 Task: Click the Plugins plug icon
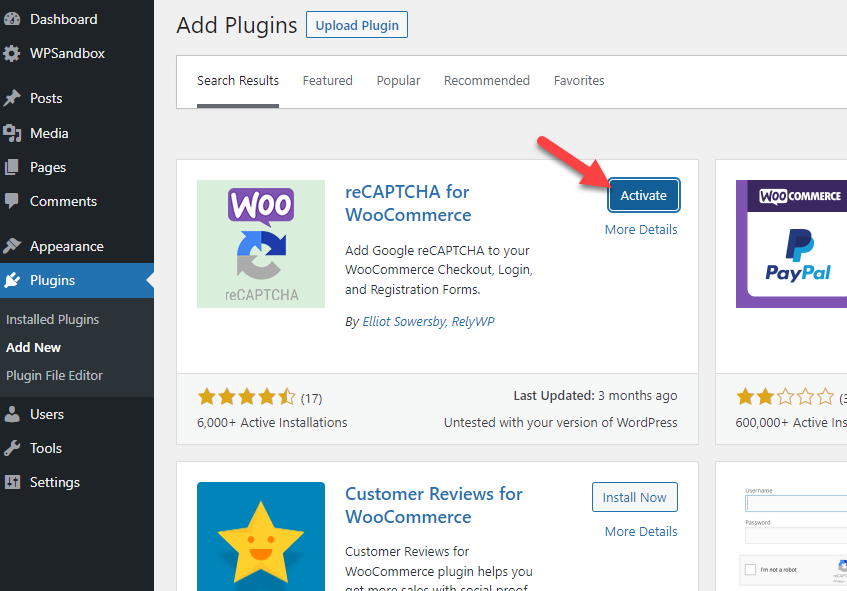[12, 280]
